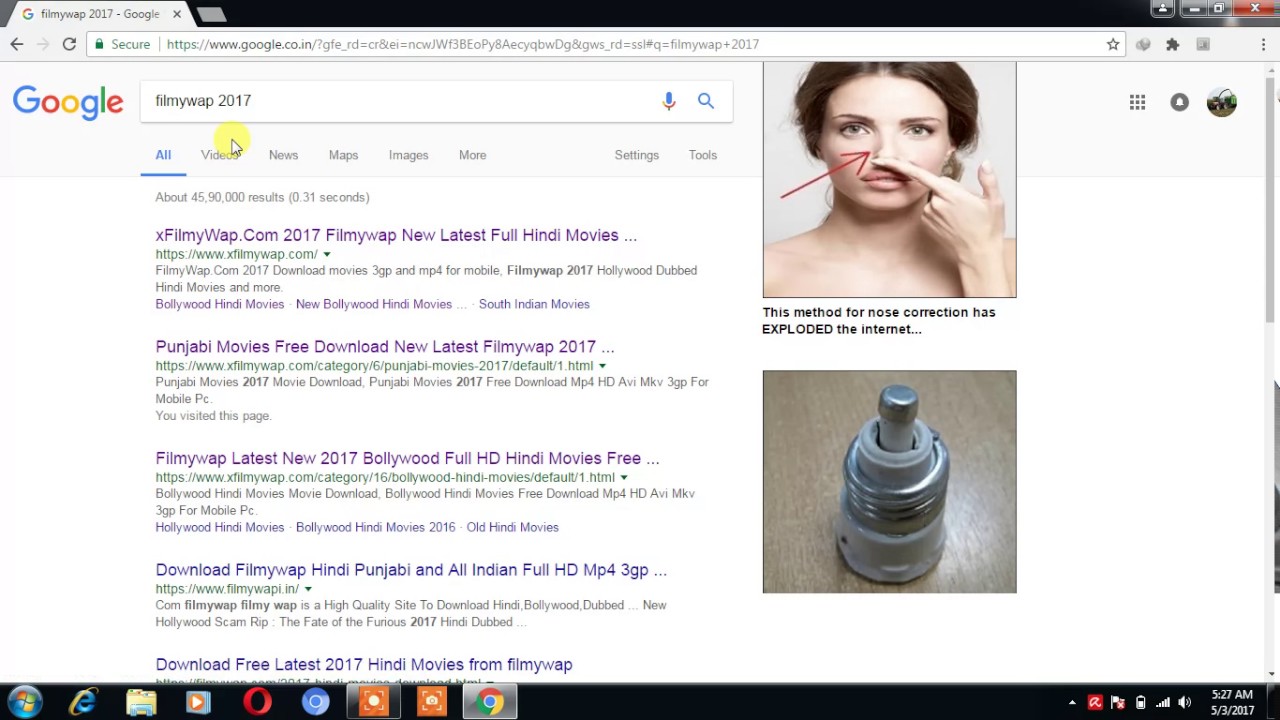The width and height of the screenshot is (1280, 720).
Task: Switch to the Images search tab
Action: (x=408, y=155)
